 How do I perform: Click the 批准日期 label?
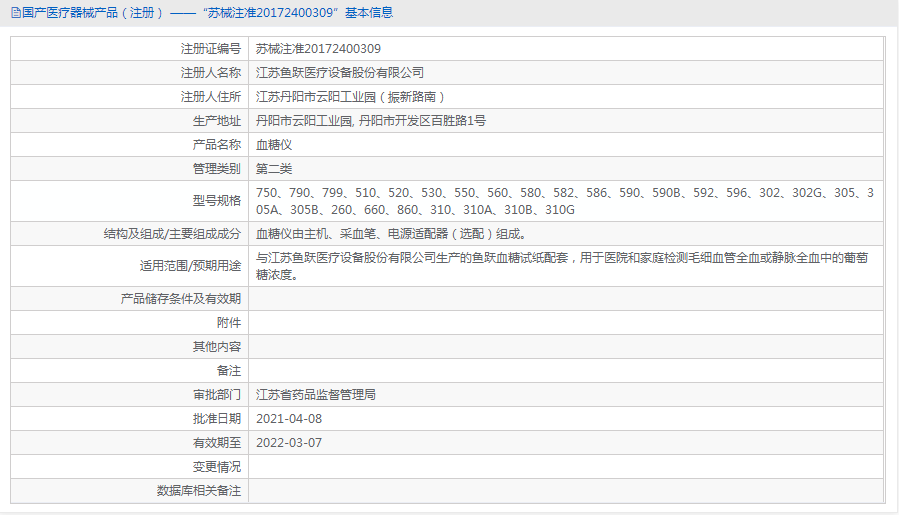point(217,419)
